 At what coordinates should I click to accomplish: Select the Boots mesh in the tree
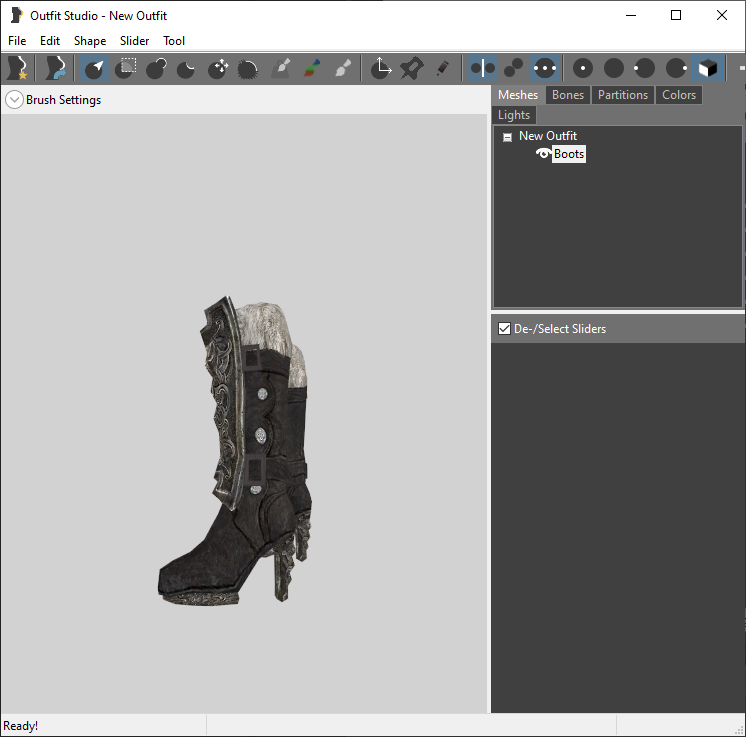(x=569, y=154)
